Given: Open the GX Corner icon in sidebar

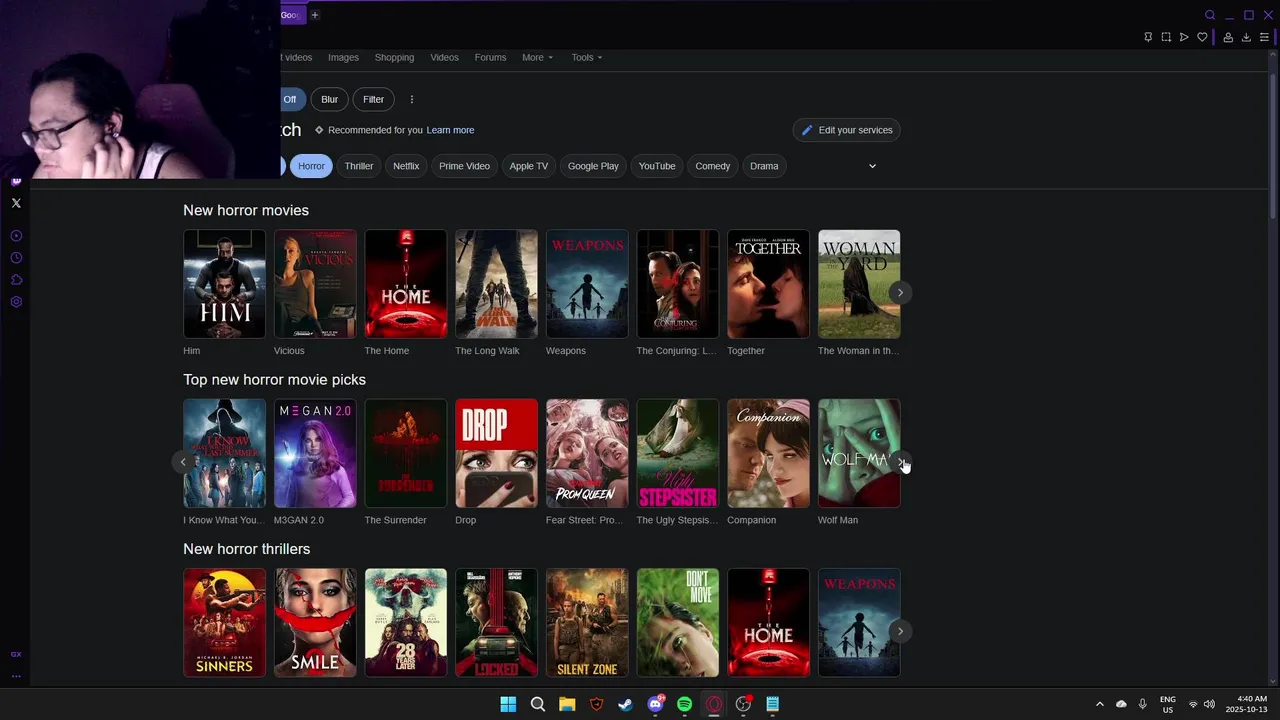Looking at the screenshot, I should pos(16,654).
